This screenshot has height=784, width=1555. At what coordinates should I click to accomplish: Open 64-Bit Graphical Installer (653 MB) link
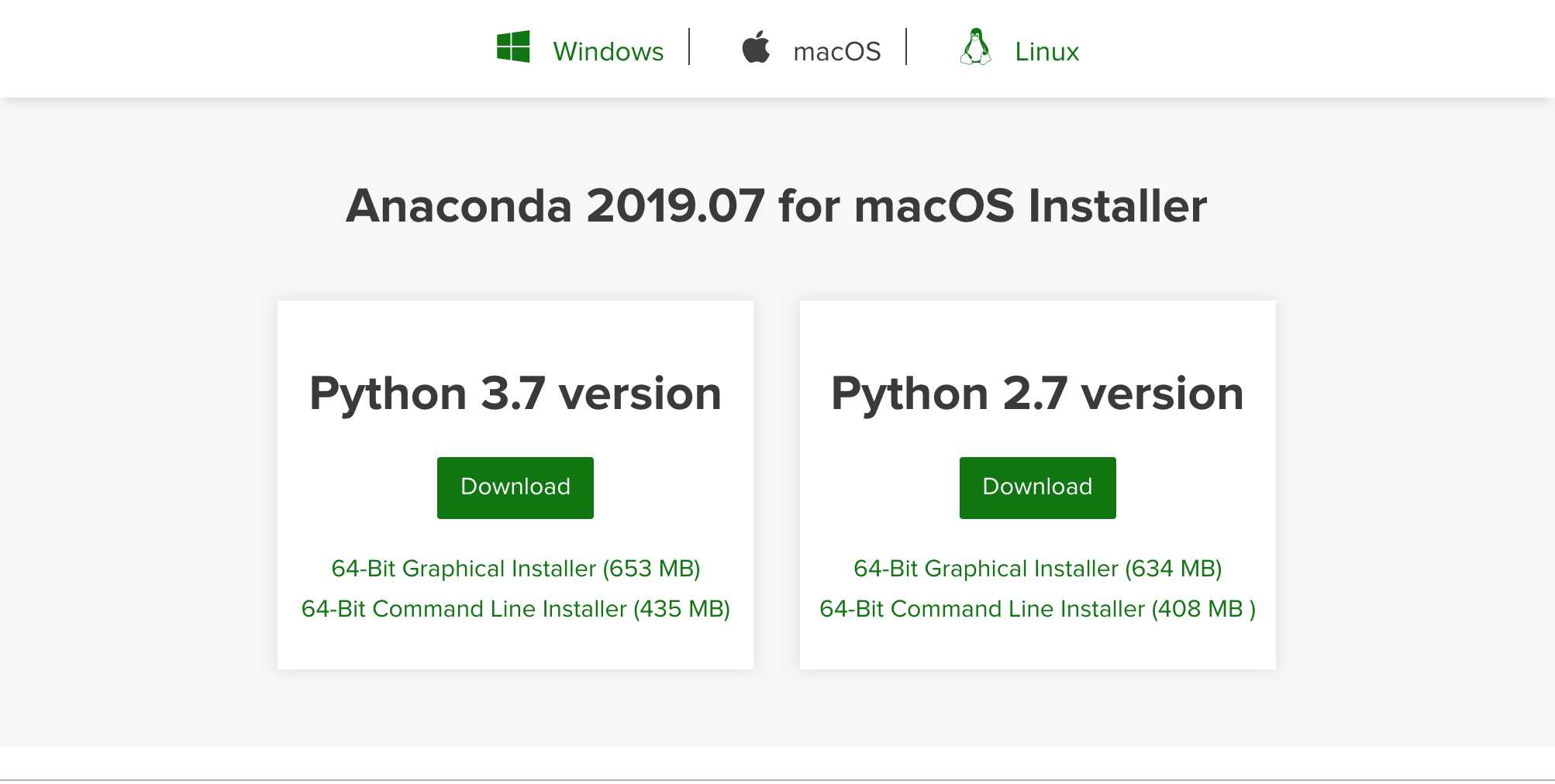click(x=515, y=569)
